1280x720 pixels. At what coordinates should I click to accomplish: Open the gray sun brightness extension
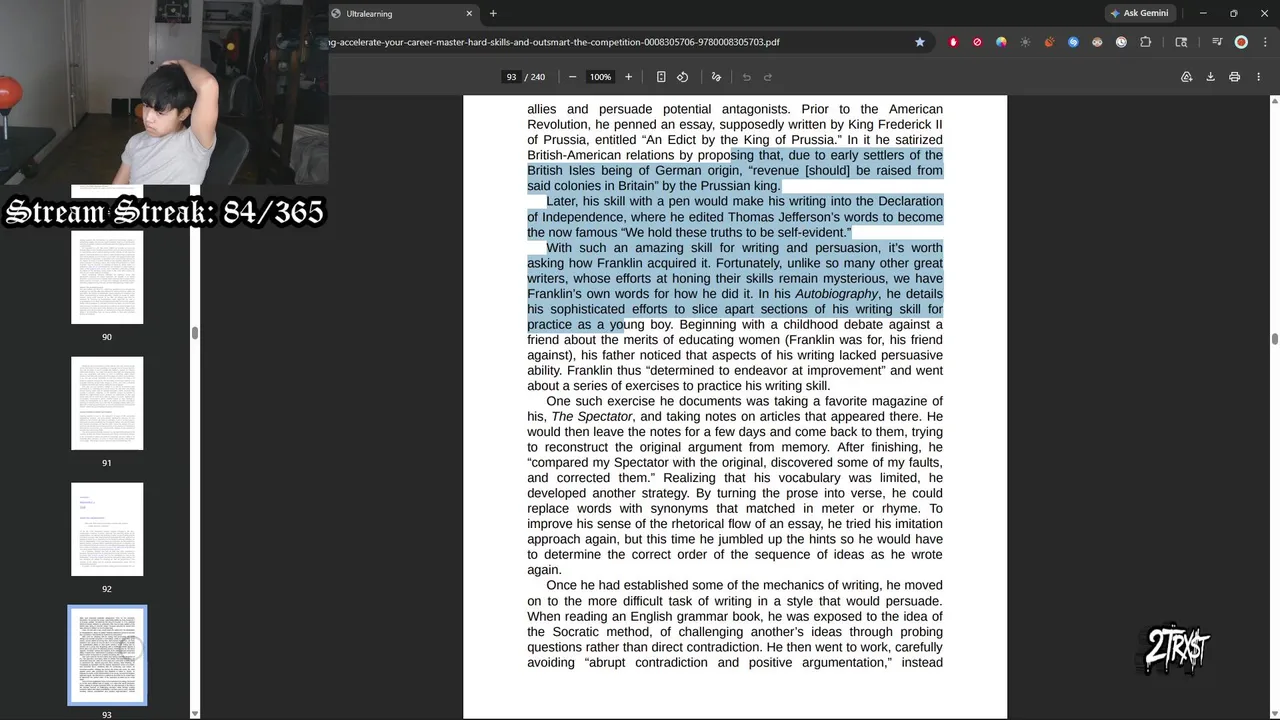pyautogui.click(x=1025, y=42)
